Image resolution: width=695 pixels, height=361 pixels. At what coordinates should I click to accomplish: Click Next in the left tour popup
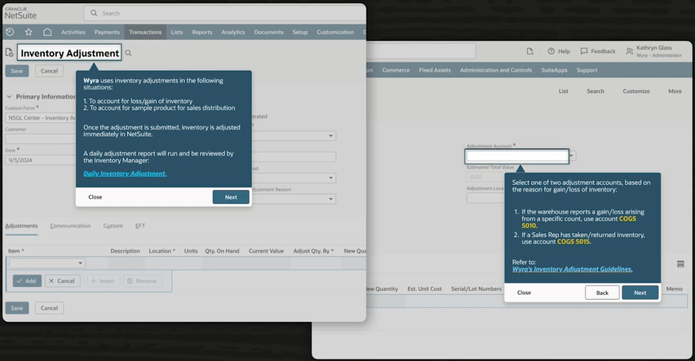pos(231,197)
